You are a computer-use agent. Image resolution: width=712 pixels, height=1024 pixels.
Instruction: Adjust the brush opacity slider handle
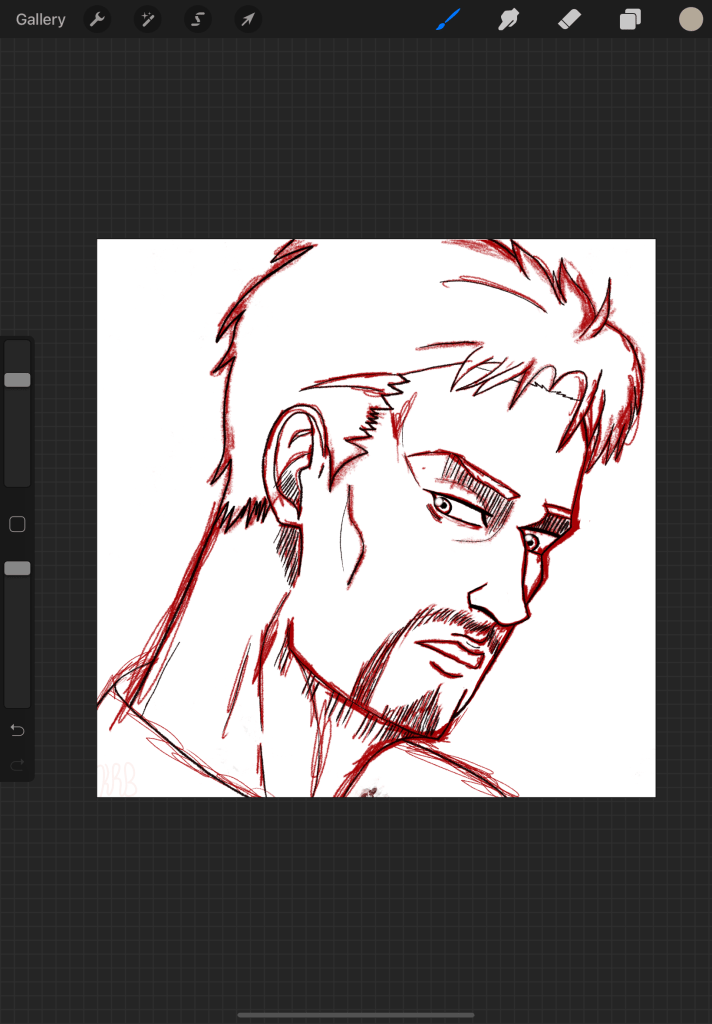point(18,568)
